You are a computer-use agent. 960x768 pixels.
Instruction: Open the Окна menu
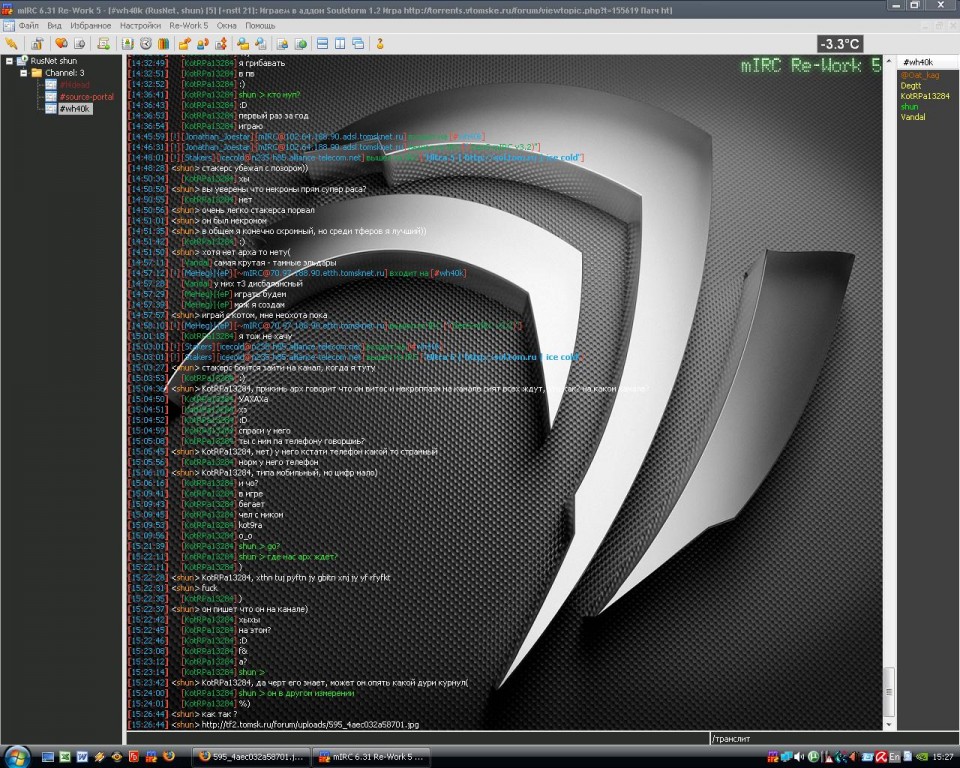click(x=227, y=26)
